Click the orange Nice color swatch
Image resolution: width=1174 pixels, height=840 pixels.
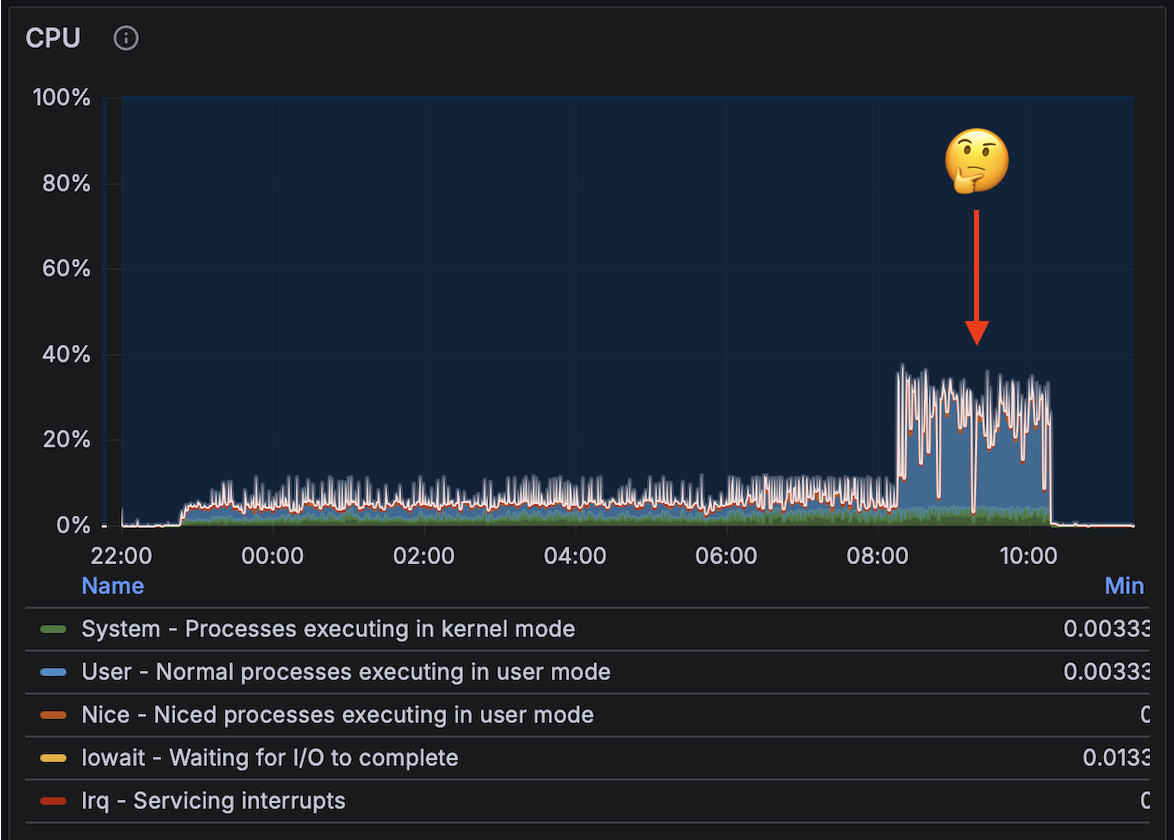pyautogui.click(x=53, y=716)
